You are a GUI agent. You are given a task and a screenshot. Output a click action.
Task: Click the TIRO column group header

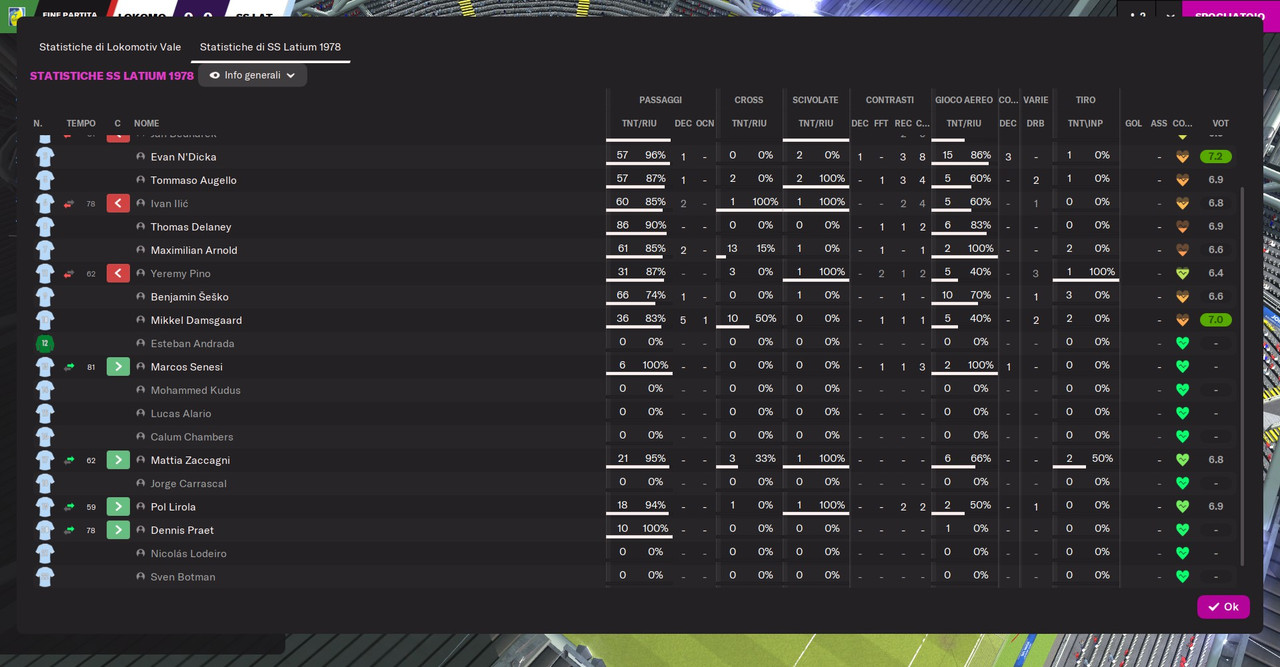pos(1085,100)
